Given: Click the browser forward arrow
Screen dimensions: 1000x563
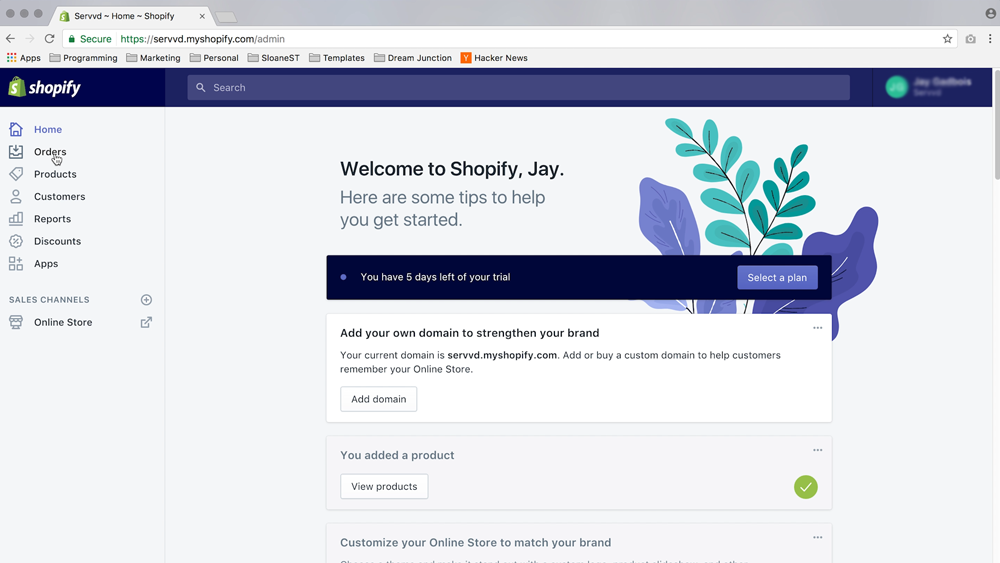Looking at the screenshot, I should pyautogui.click(x=29, y=39).
